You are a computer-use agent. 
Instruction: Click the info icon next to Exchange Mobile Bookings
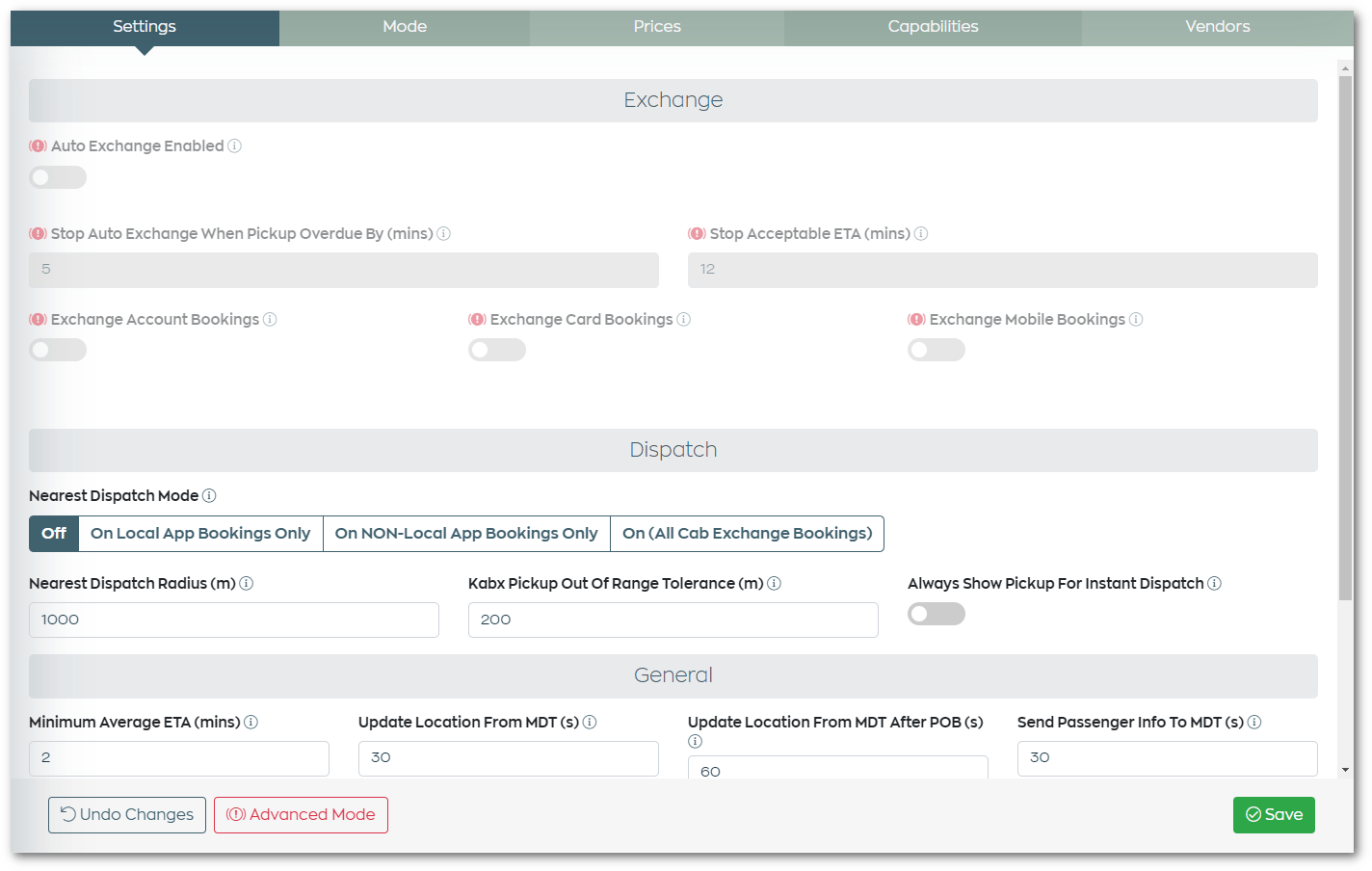(1136, 319)
